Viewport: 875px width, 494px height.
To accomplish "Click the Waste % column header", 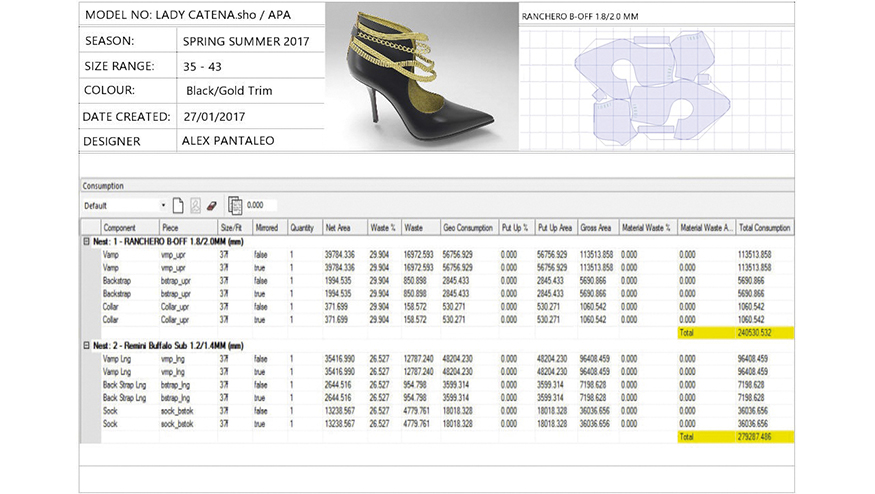I will pos(383,228).
